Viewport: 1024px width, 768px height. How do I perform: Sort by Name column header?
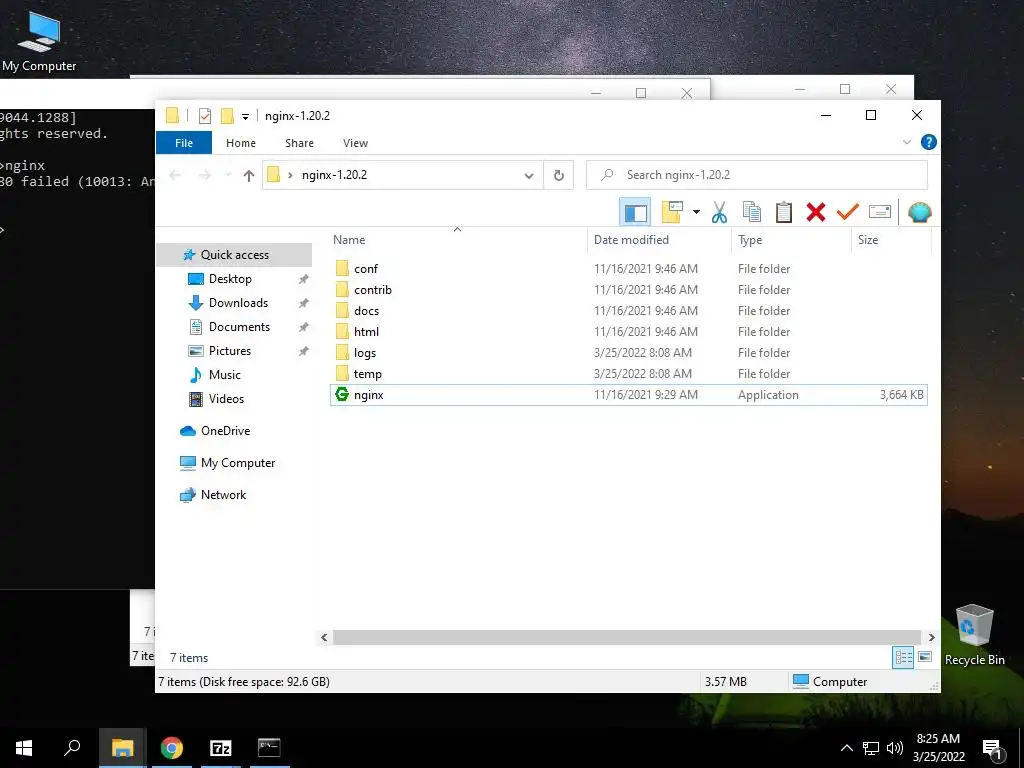click(x=458, y=240)
